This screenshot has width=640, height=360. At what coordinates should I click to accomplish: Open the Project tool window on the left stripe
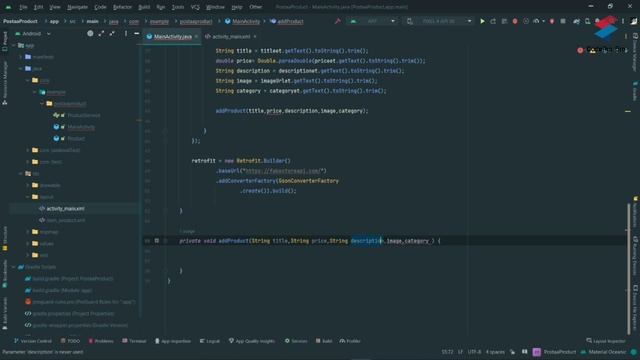(x=4, y=42)
